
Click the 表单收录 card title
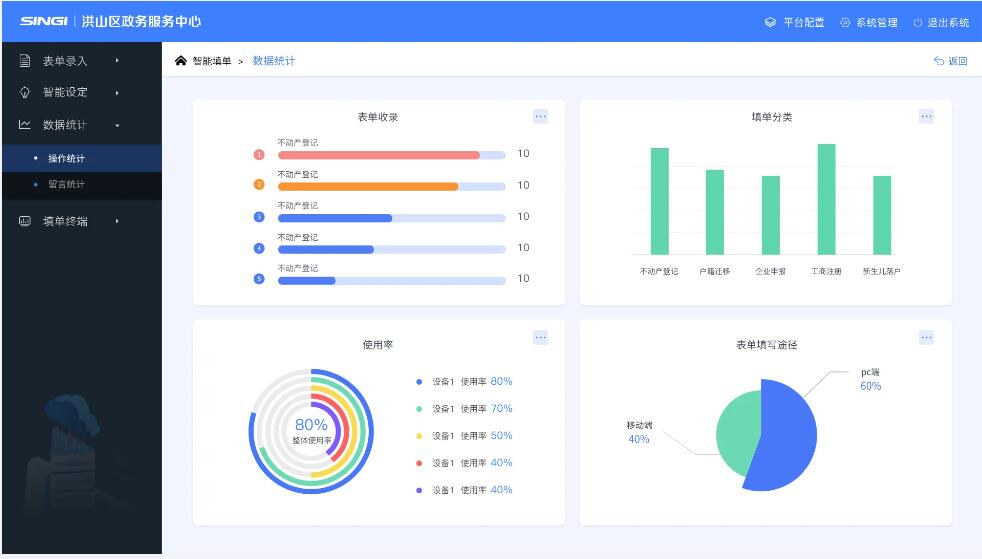[x=378, y=117]
